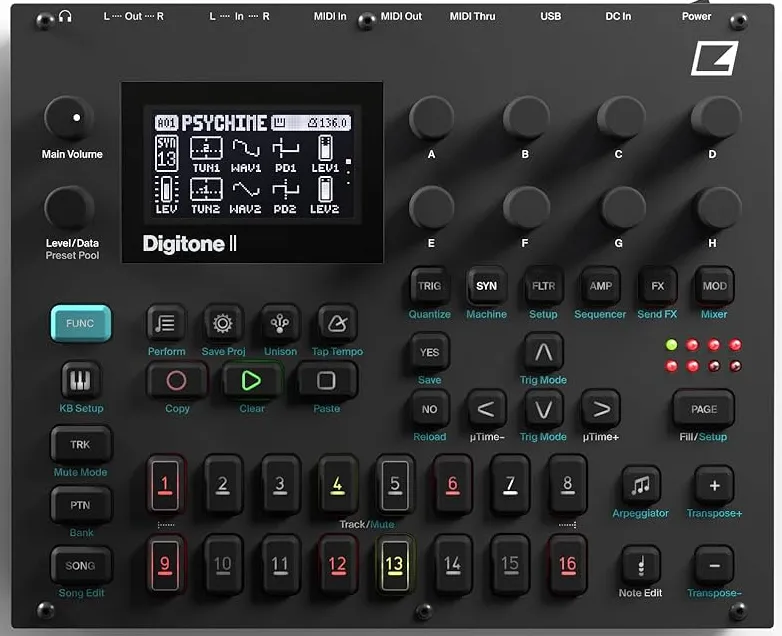
Task: Click the PTN pattern button
Action: (x=80, y=505)
